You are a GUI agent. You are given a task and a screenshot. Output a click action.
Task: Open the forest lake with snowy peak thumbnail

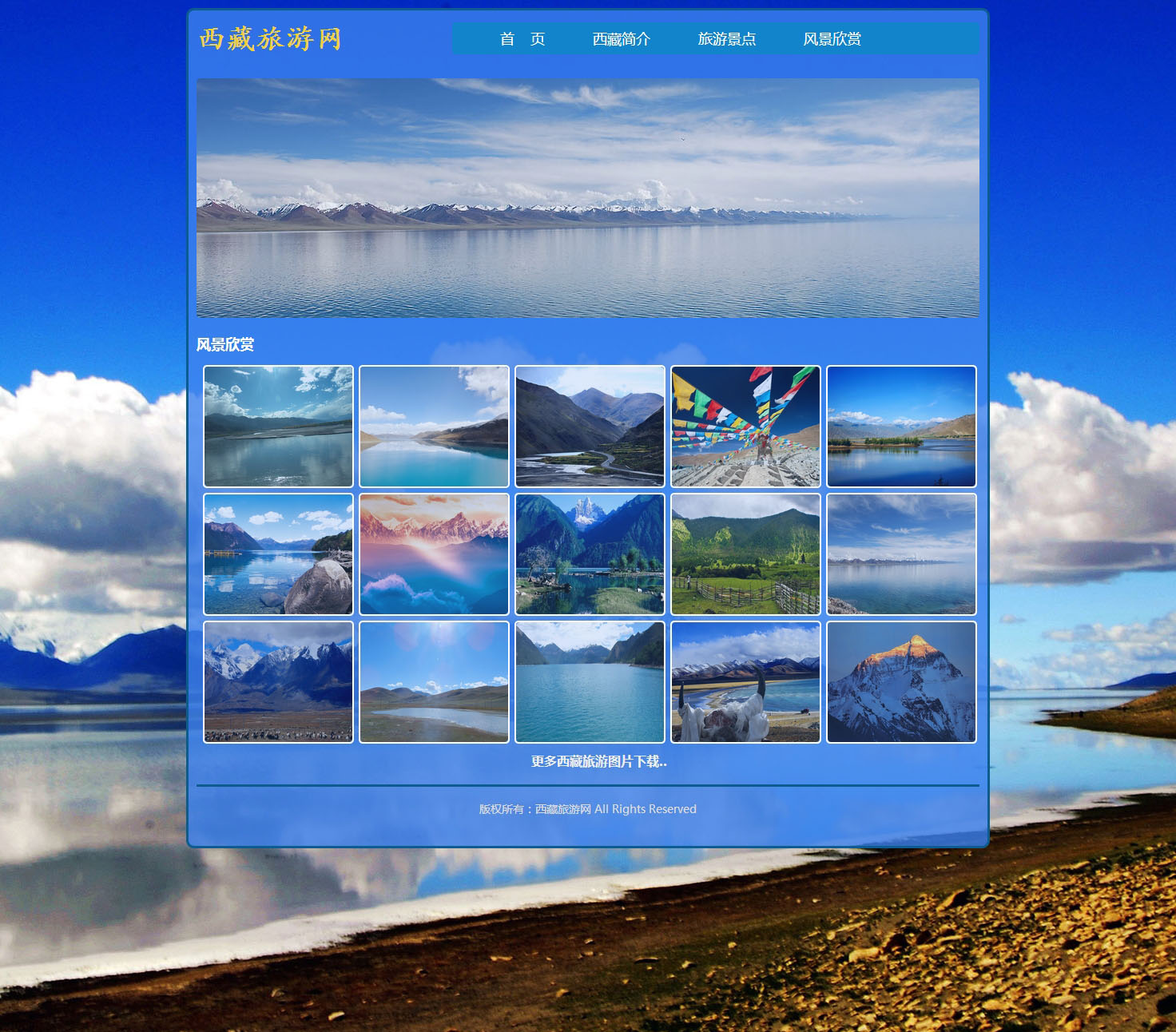(590, 554)
